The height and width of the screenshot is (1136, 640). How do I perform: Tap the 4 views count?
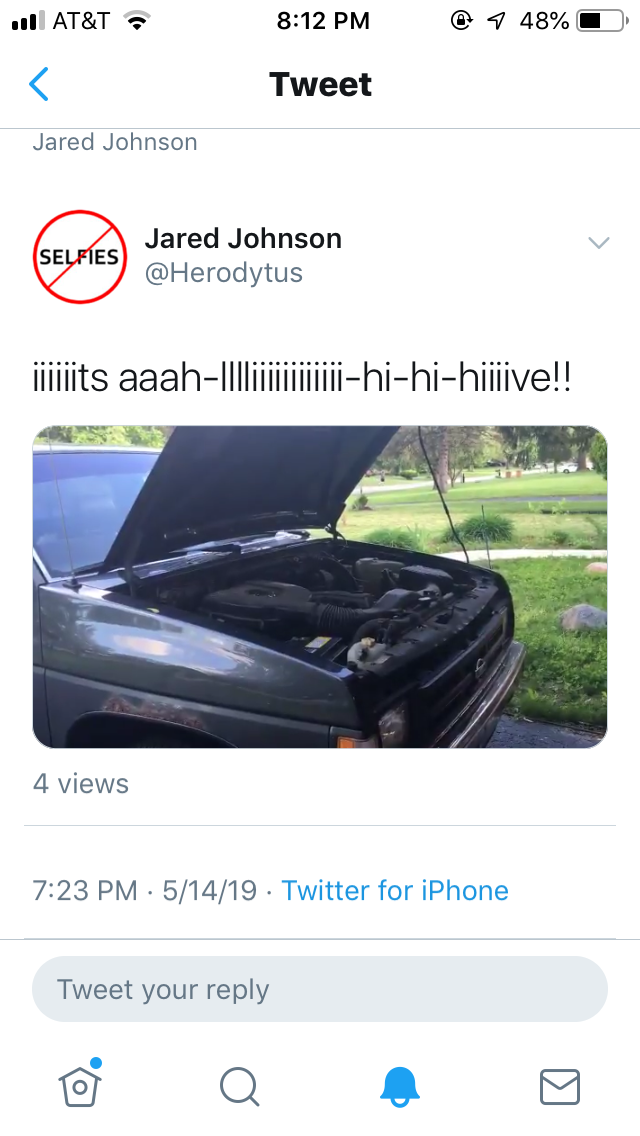(80, 783)
